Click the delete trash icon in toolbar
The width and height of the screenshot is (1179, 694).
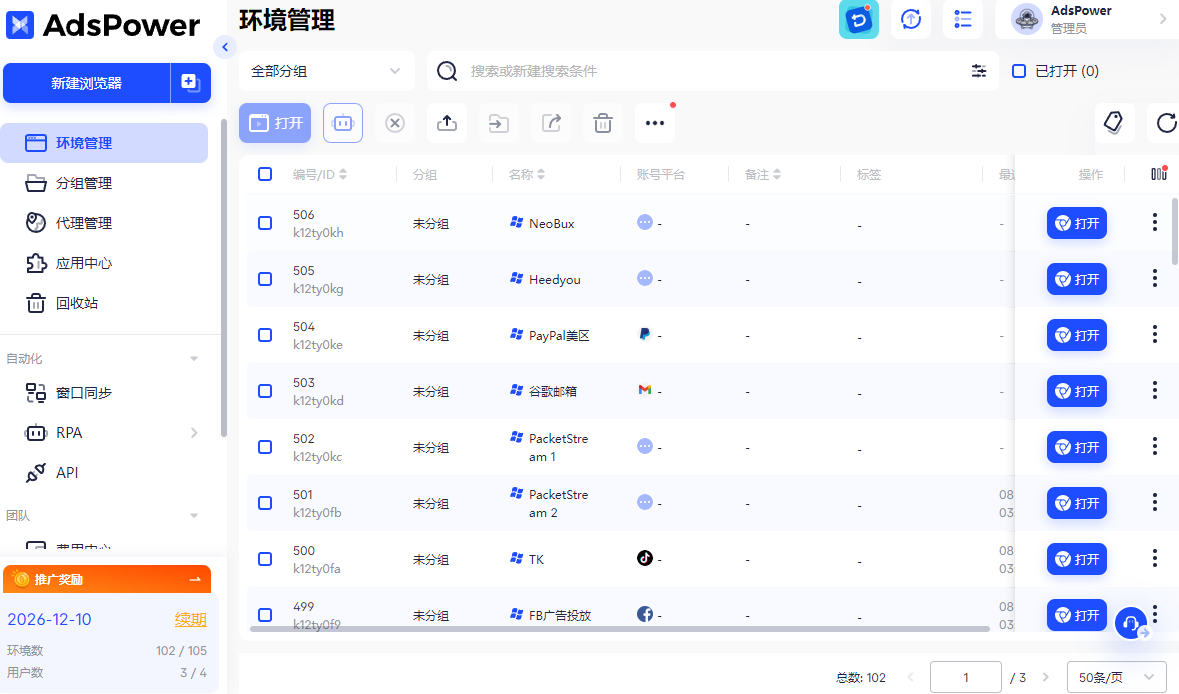pyautogui.click(x=603, y=123)
